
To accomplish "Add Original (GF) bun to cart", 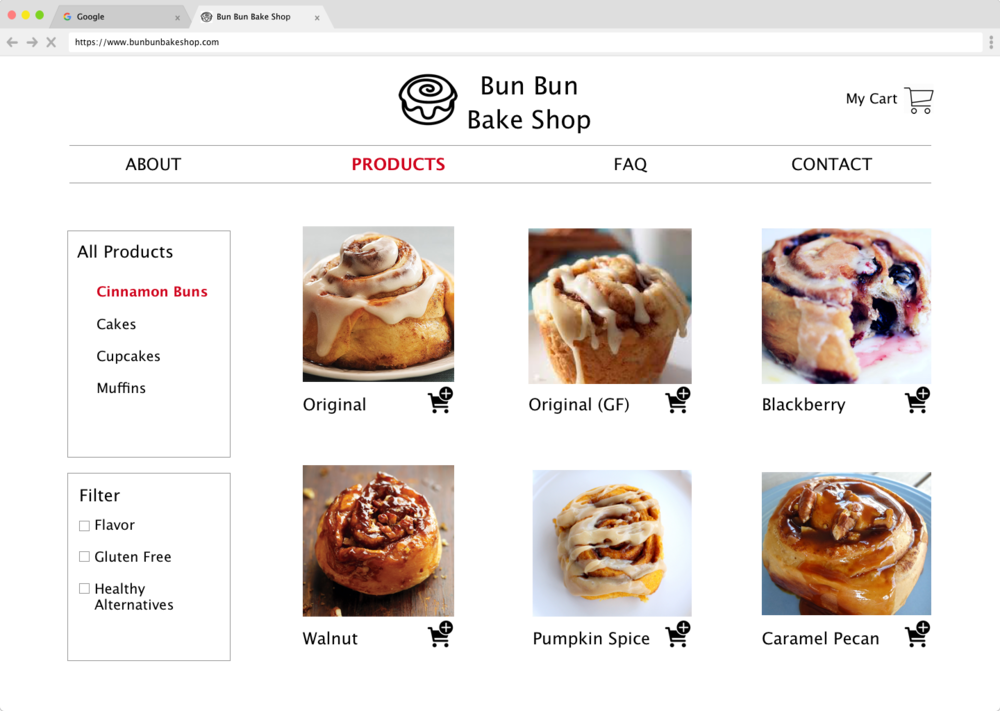I will 678,400.
